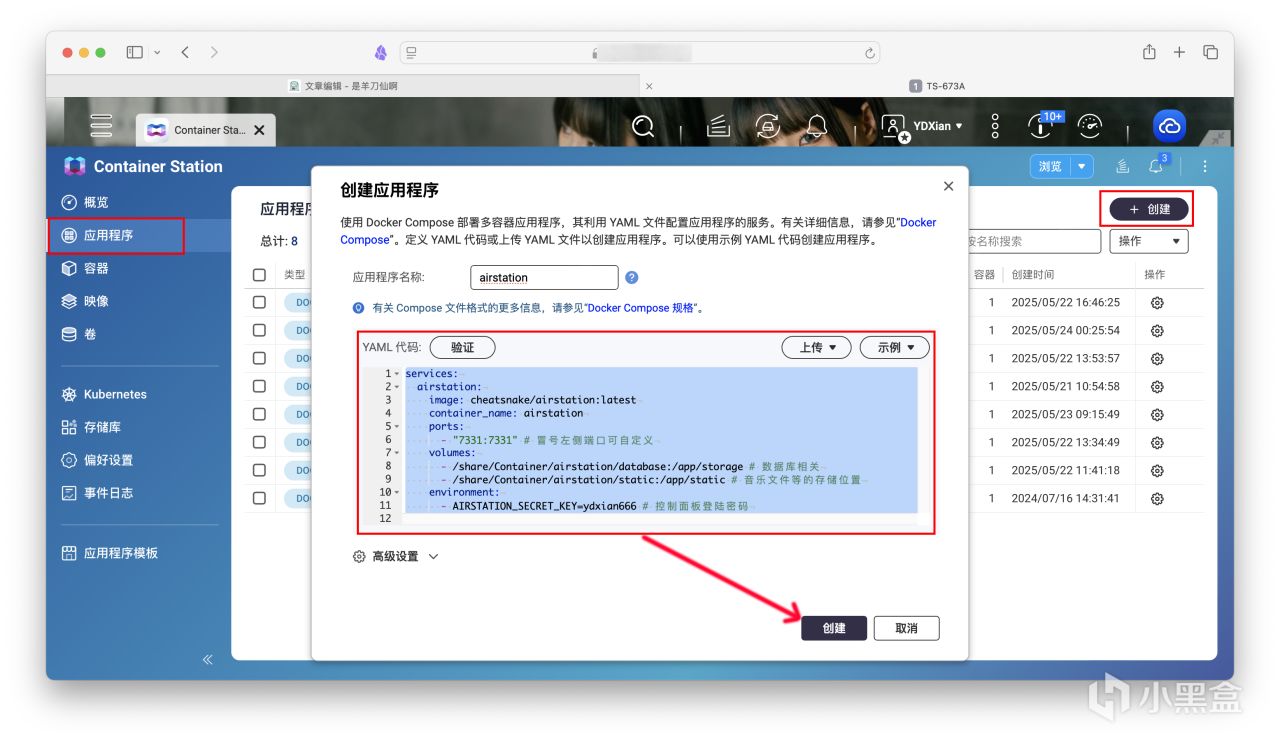Open gear actions for 2025/05/21 10:54:58 row

pyautogui.click(x=1157, y=386)
